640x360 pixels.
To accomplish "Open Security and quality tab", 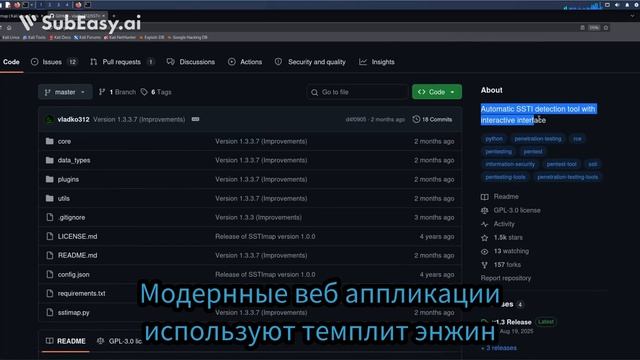I will [x=310, y=62].
